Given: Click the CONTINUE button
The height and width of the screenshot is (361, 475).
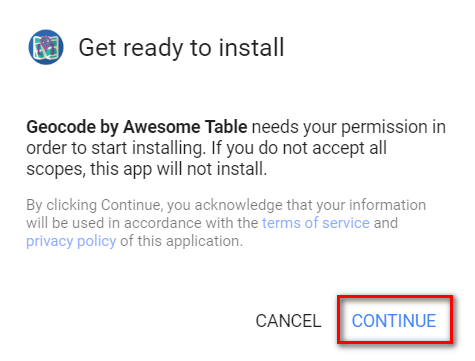Looking at the screenshot, I should (x=394, y=321).
